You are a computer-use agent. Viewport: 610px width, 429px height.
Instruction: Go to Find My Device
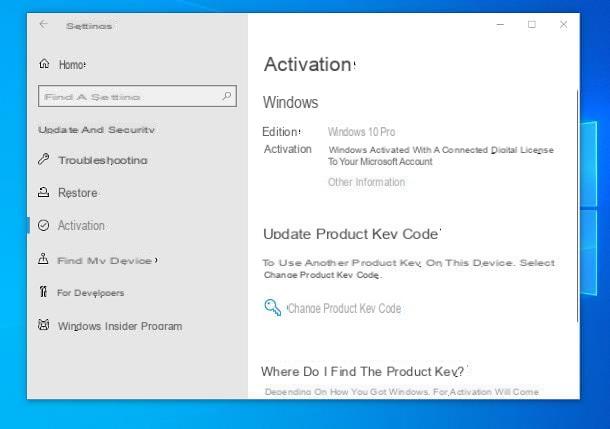[x=104, y=261]
